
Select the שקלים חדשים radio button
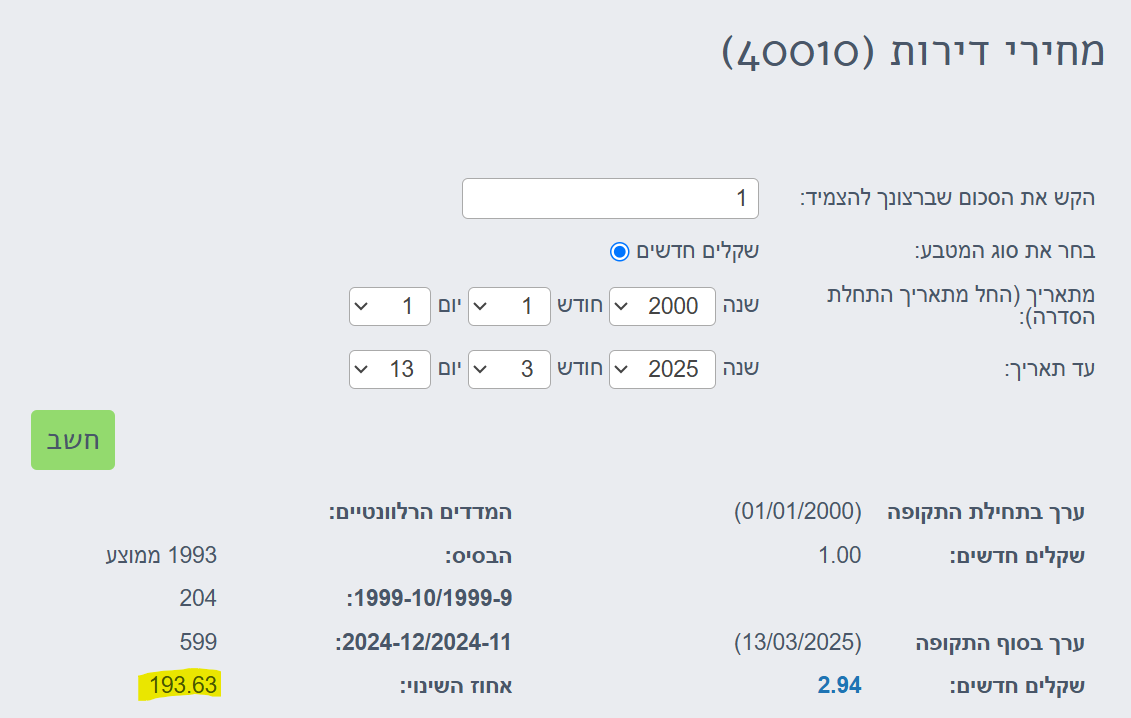click(620, 250)
